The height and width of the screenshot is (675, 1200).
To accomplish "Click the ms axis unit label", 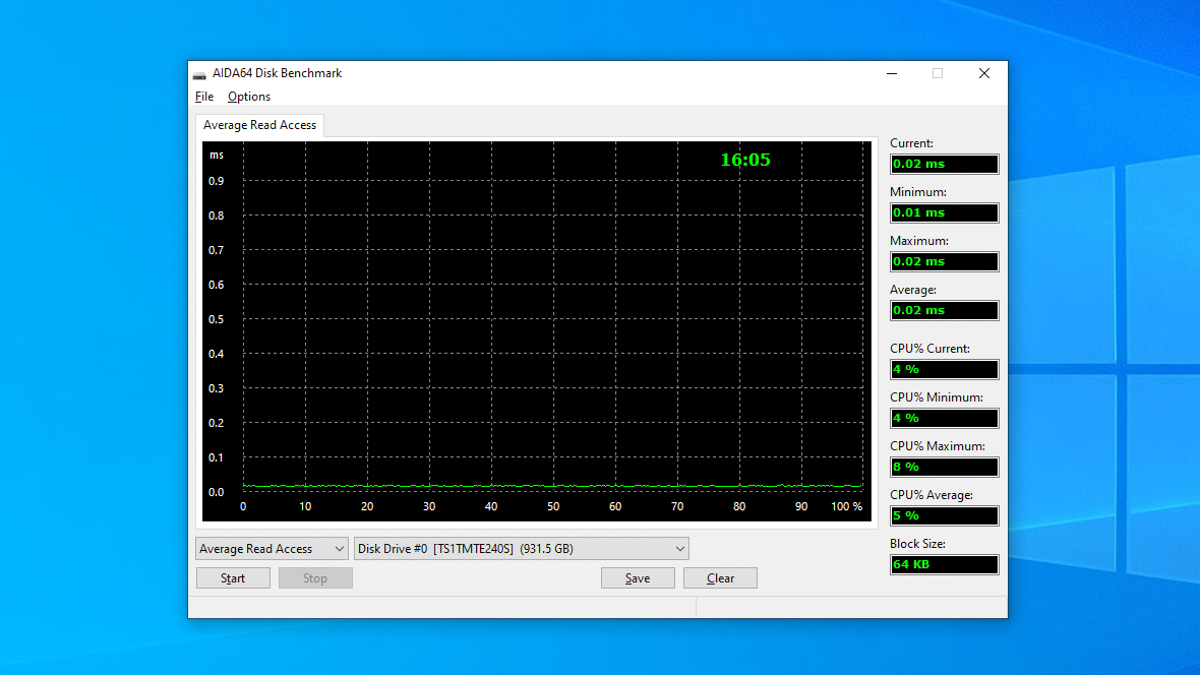I will point(216,155).
